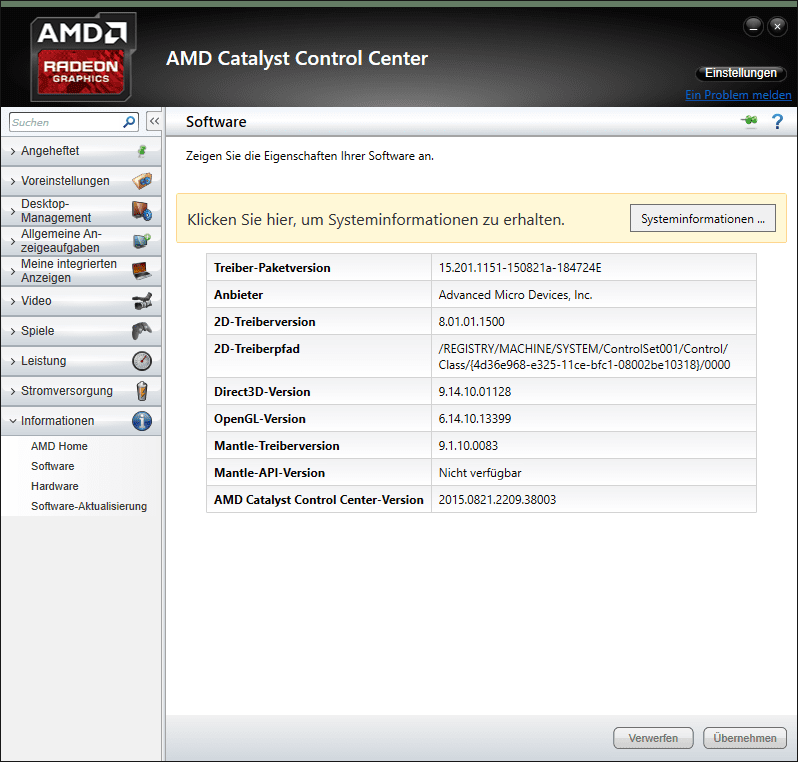Image resolution: width=798 pixels, height=762 pixels.
Task: Collapse the sidebar with the double-arrow button
Action: pyautogui.click(x=154, y=121)
